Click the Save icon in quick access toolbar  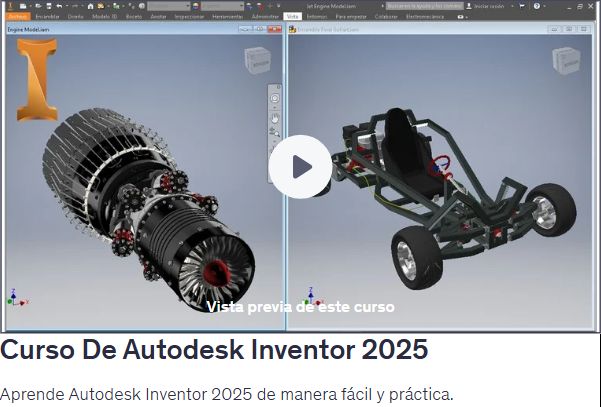pyautogui.click(x=49, y=6)
